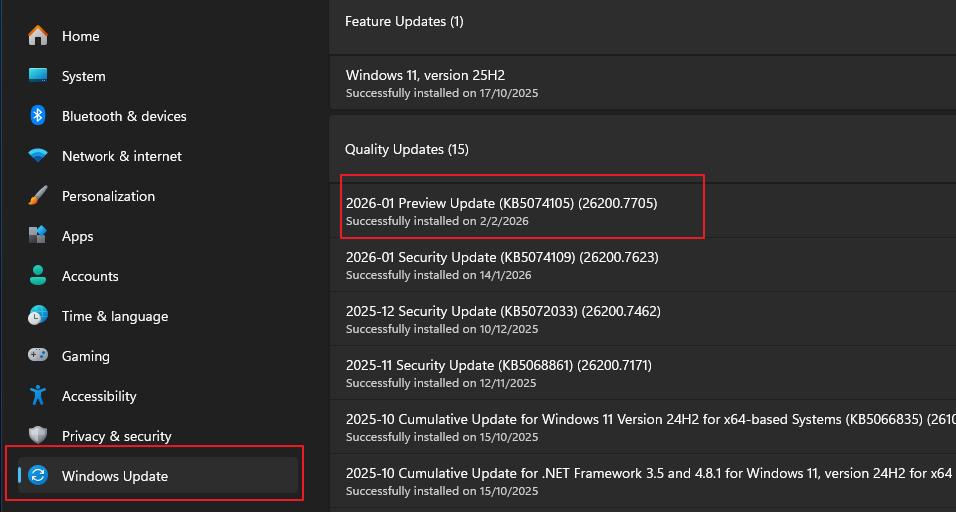Click the Network wifi icon
Screen dimensions: 956x512
pos(38,156)
